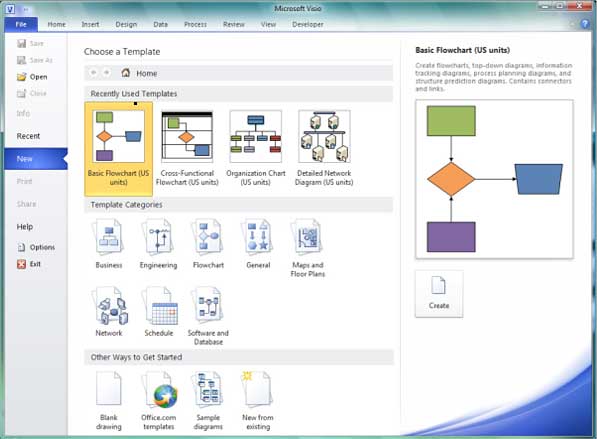This screenshot has height=439, width=597.
Task: Open the Business template category
Action: click(x=109, y=244)
